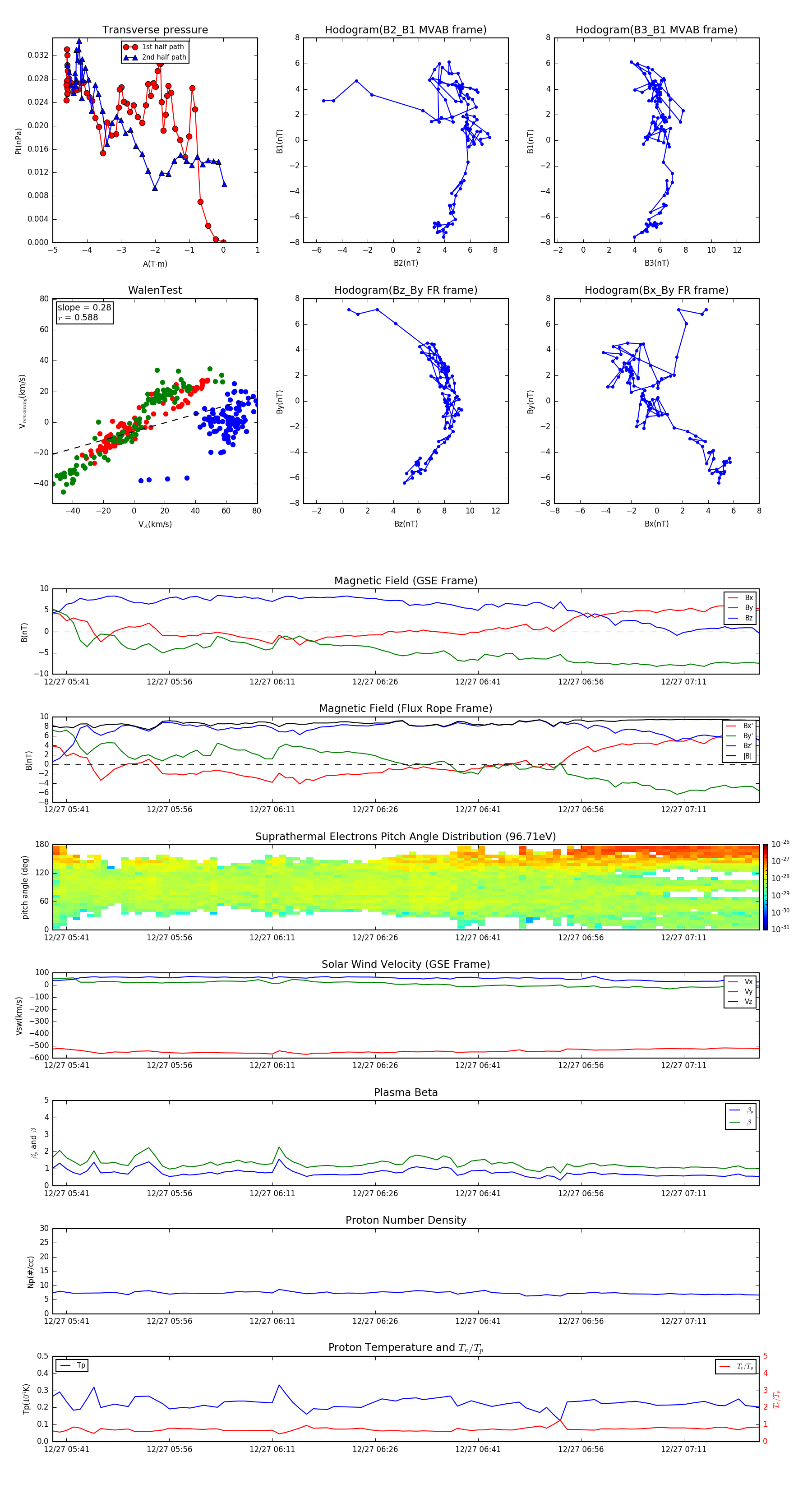This screenshot has width=812, height=1489.
Task: Click the "B(nT)" label of Flux Rope panel
Action: [29, 760]
